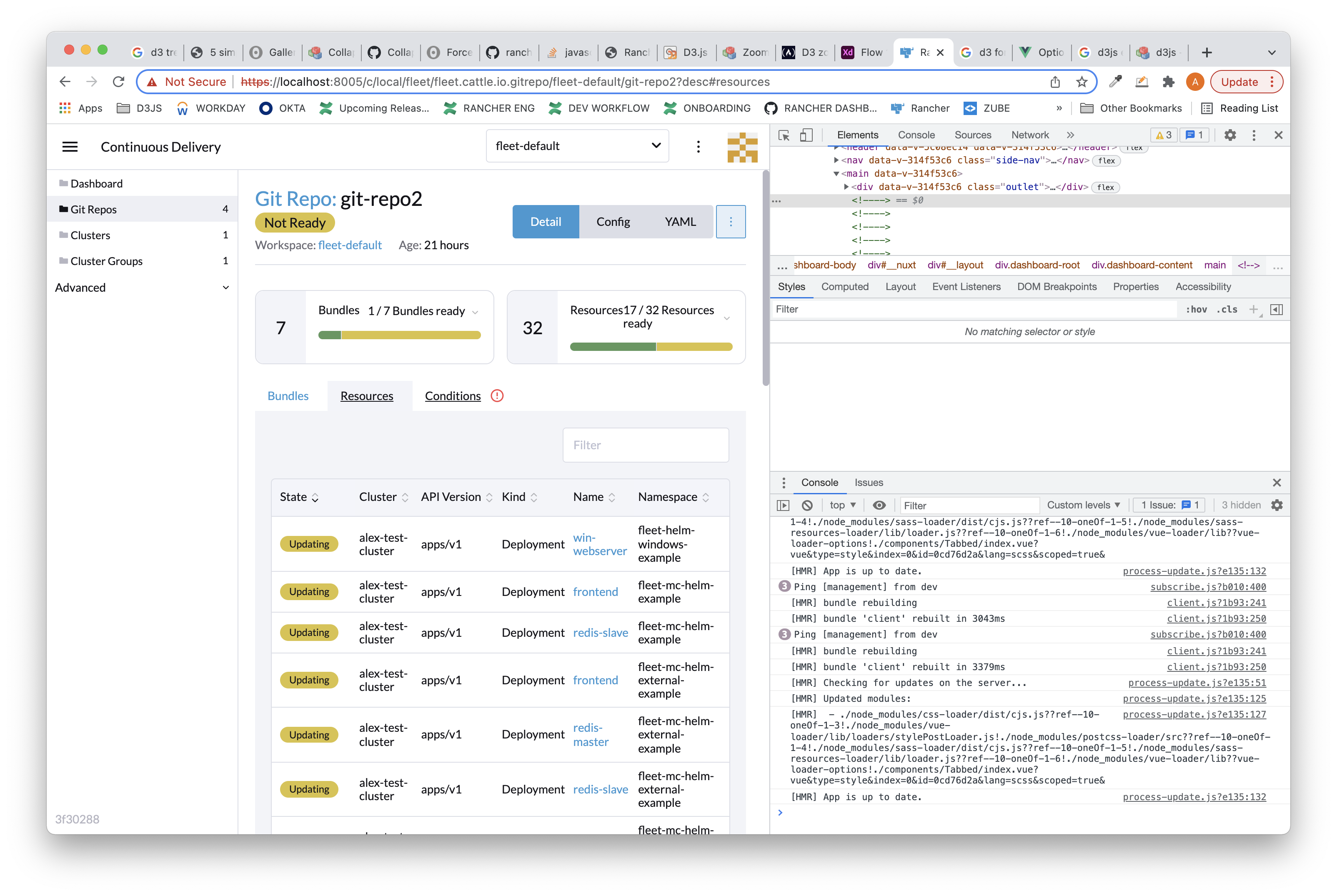The width and height of the screenshot is (1337, 896).
Task: Open the browser extensions puzzle icon
Action: 1168,82
